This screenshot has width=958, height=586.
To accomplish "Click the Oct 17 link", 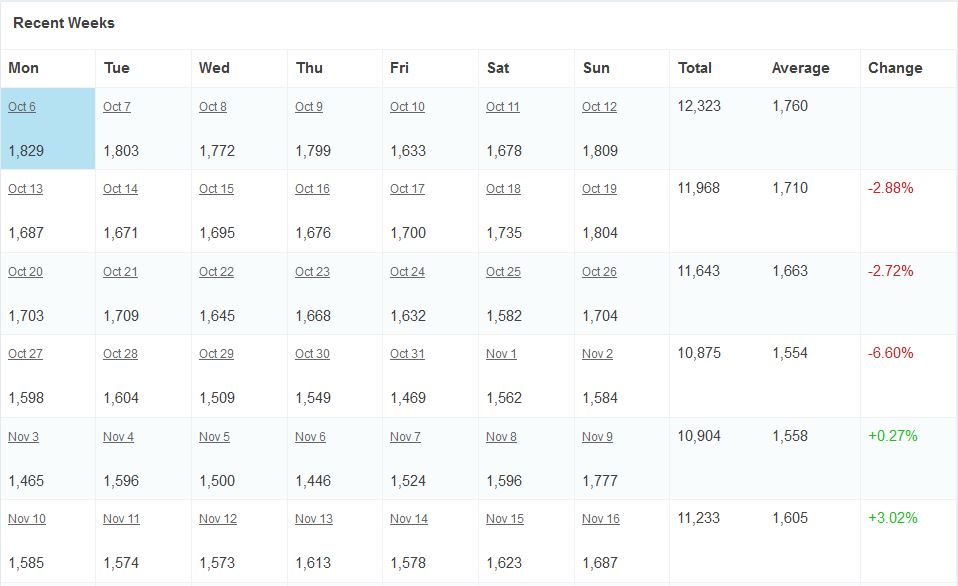I will coord(407,189).
